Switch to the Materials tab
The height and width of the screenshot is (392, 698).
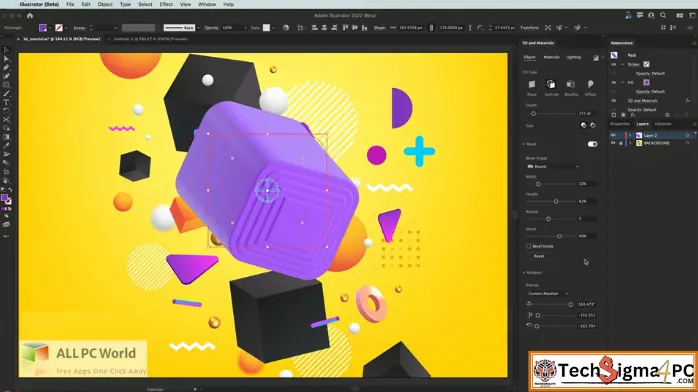(551, 57)
